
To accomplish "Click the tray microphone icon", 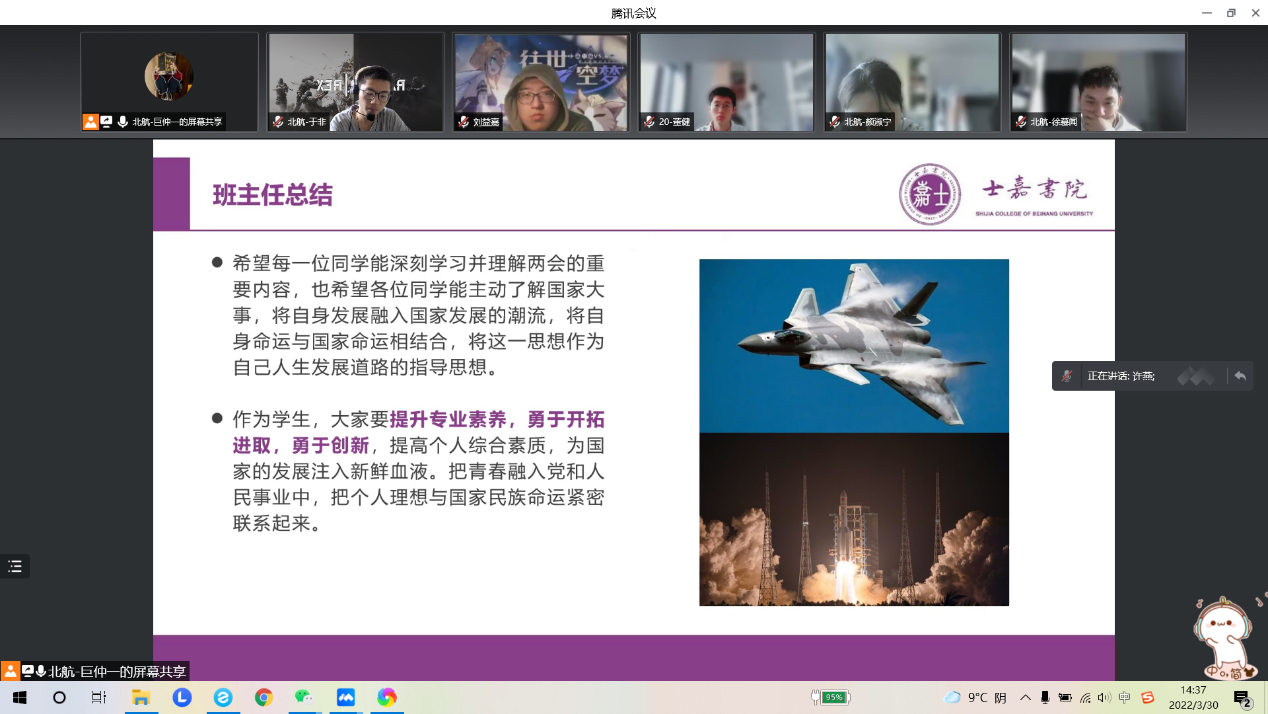I will coord(1045,698).
